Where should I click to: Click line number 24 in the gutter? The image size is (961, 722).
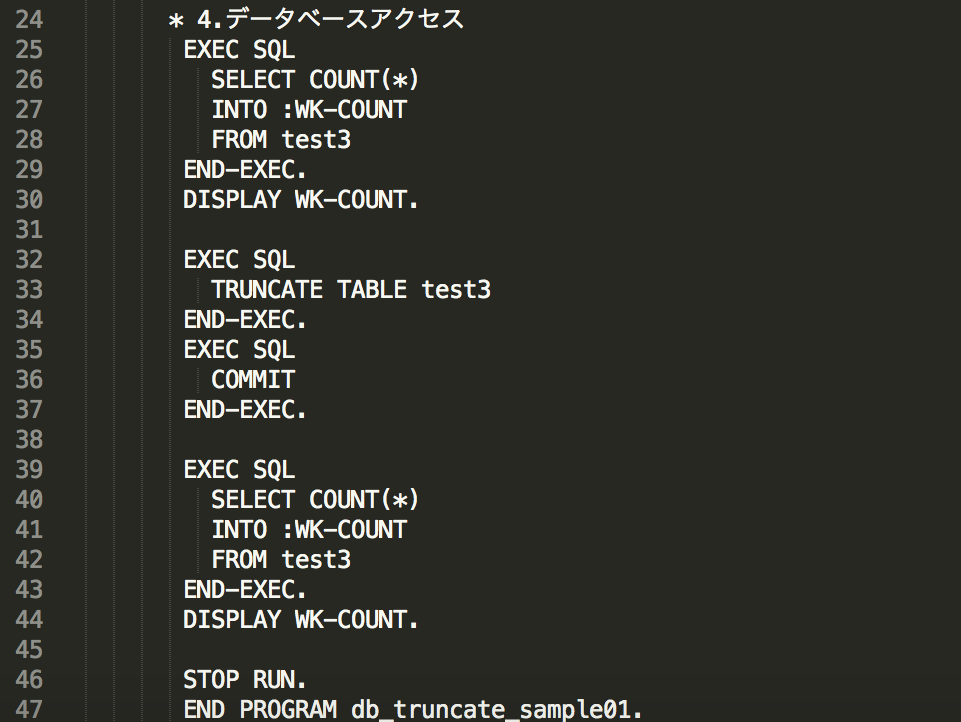pos(29,20)
